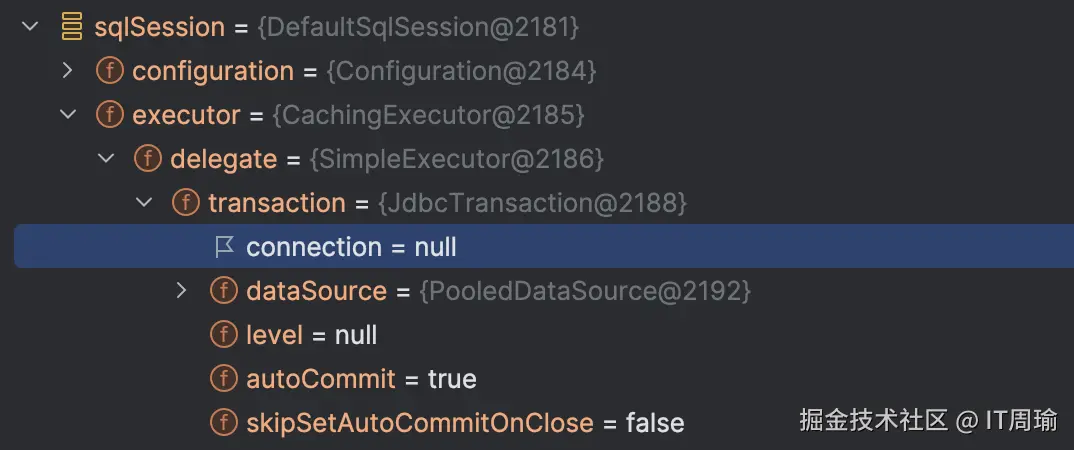Click the field icon beside level
1074x450 pixels.
[x=224, y=335]
